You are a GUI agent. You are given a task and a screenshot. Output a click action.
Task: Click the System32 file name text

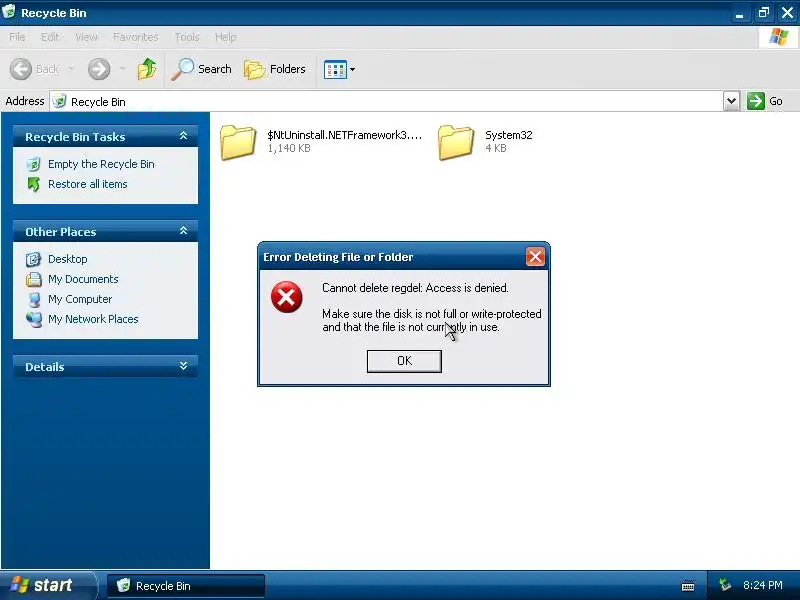(x=509, y=135)
